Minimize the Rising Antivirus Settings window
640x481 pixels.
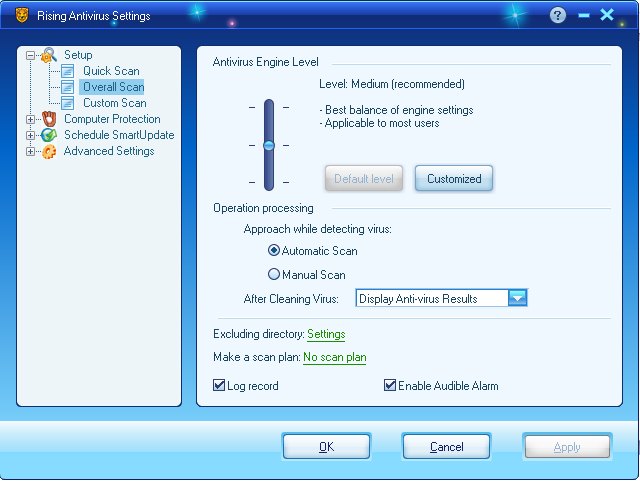tap(584, 16)
